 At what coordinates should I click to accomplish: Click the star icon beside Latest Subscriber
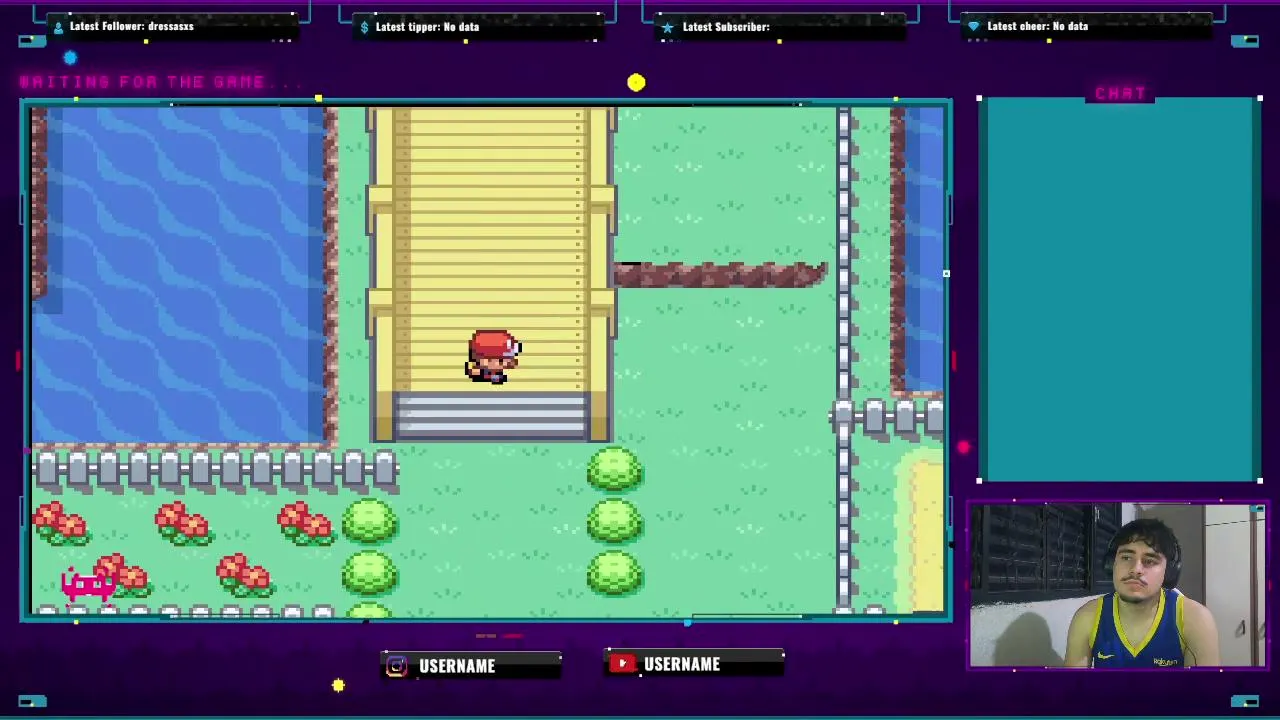tap(667, 27)
